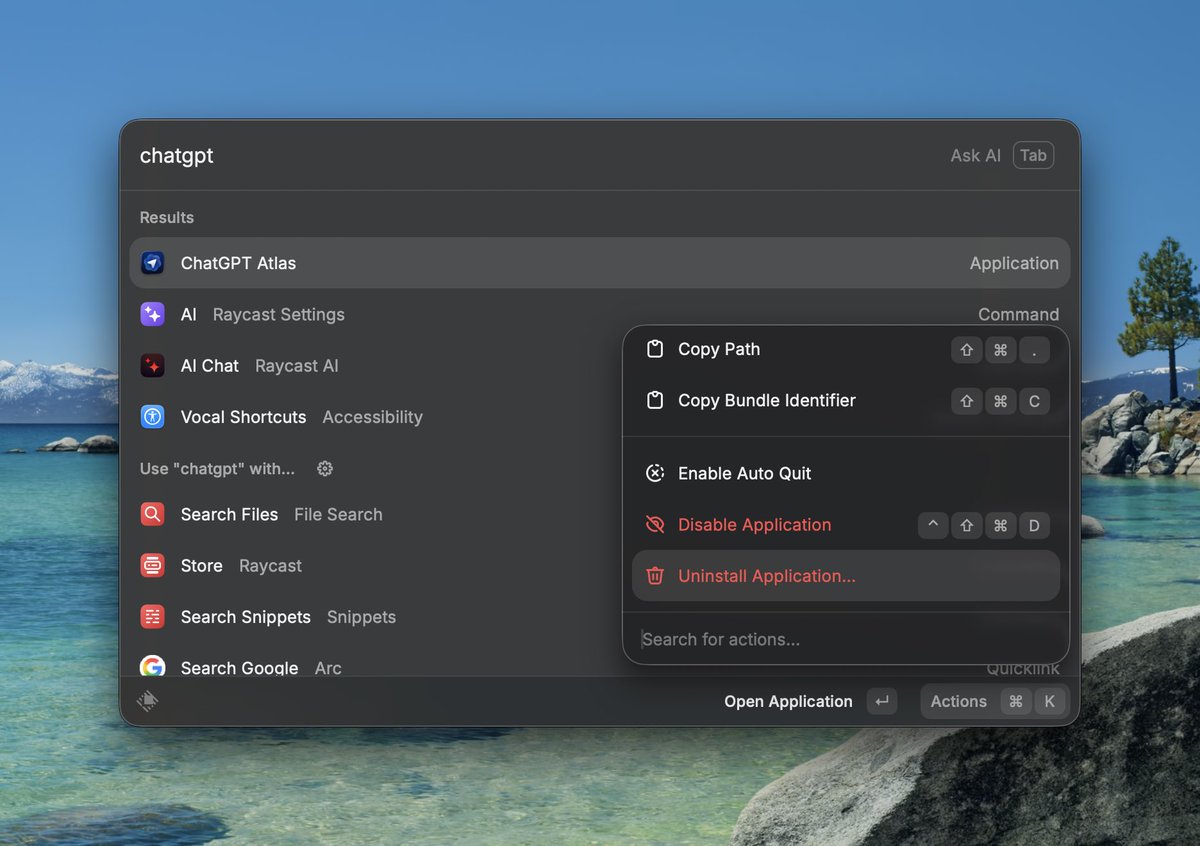
Task: Click the Search Snippets icon
Action: coord(152,617)
